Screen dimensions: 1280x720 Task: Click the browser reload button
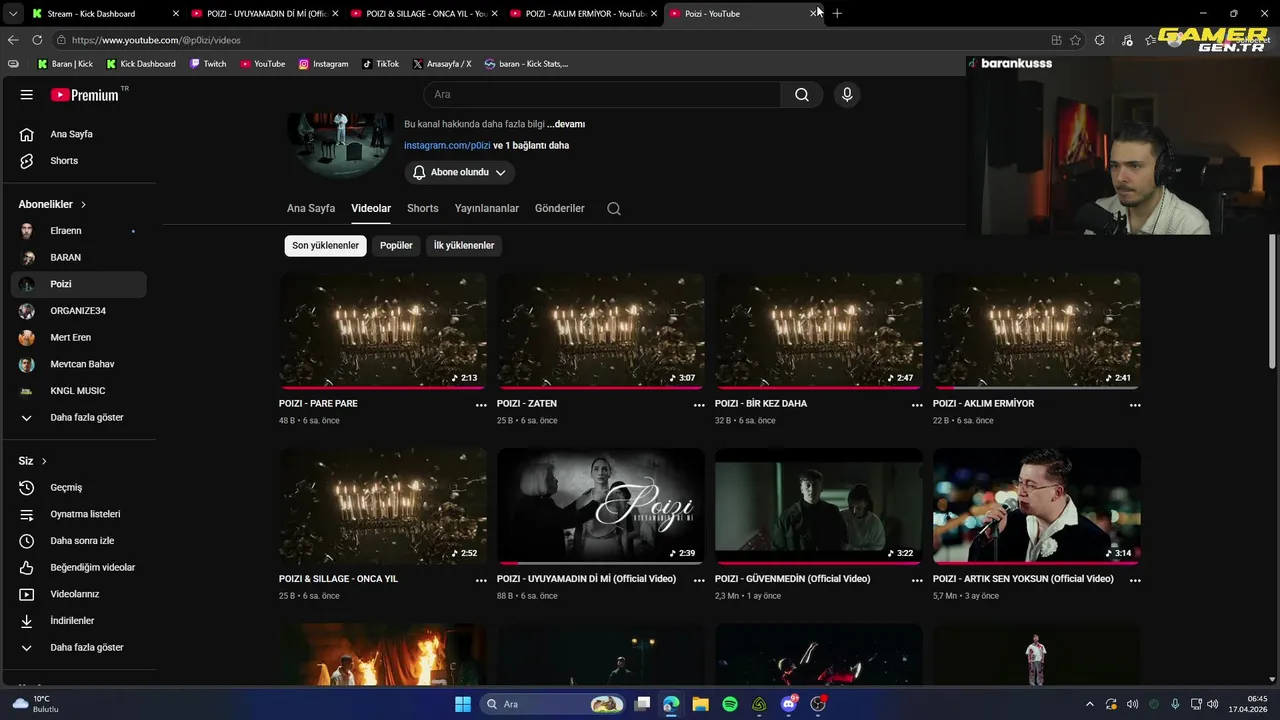click(37, 40)
